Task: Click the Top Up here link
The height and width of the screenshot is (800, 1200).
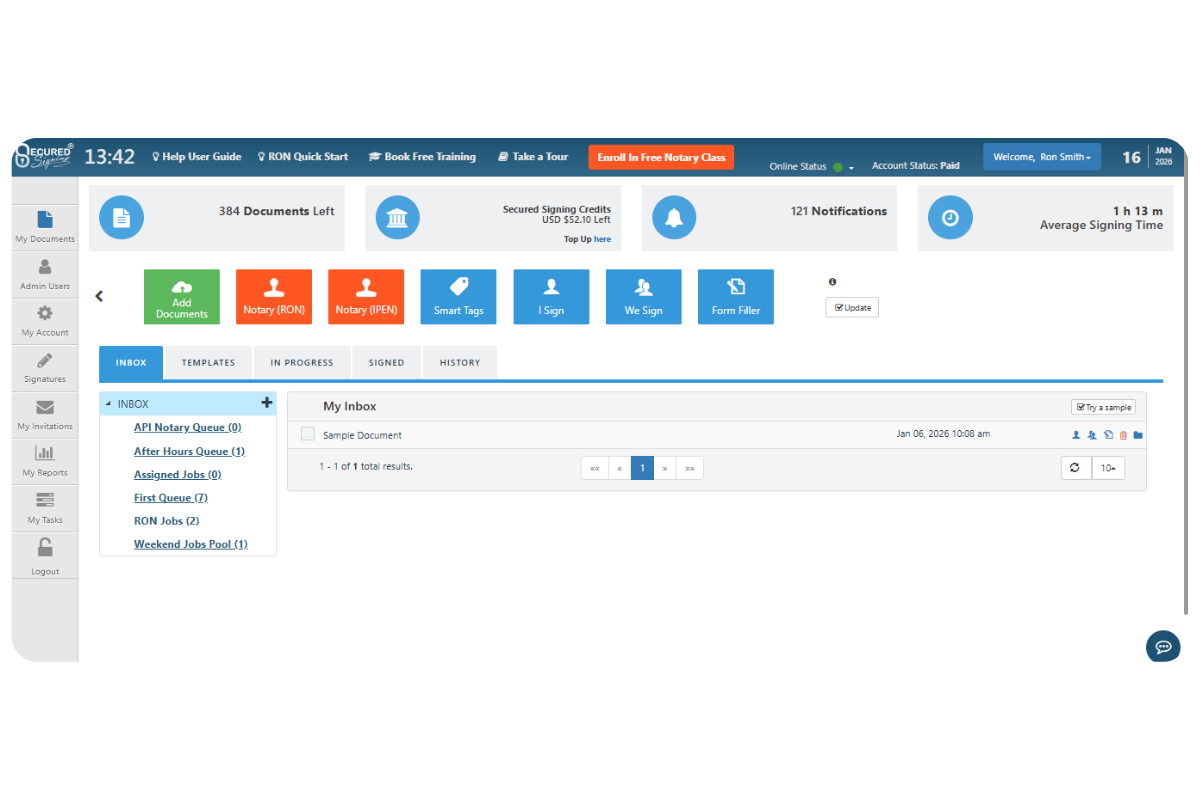Action: coord(602,239)
